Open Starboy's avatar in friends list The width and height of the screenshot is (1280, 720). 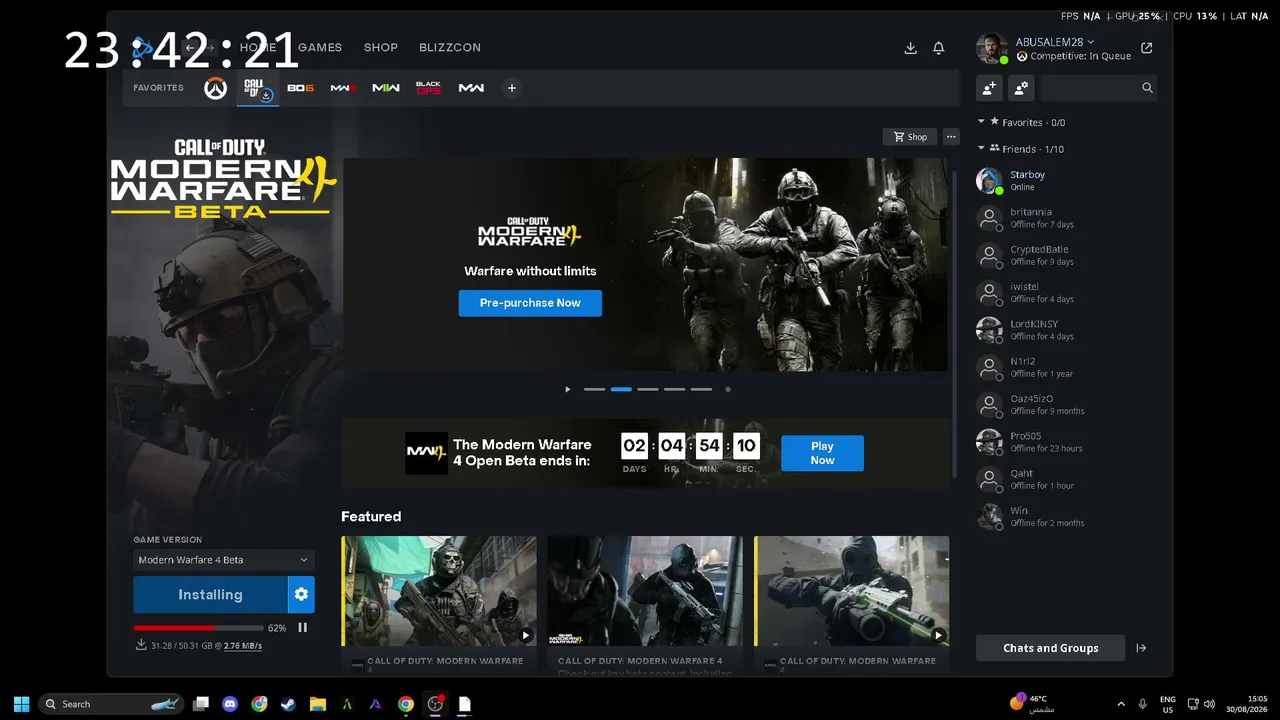pyautogui.click(x=989, y=181)
